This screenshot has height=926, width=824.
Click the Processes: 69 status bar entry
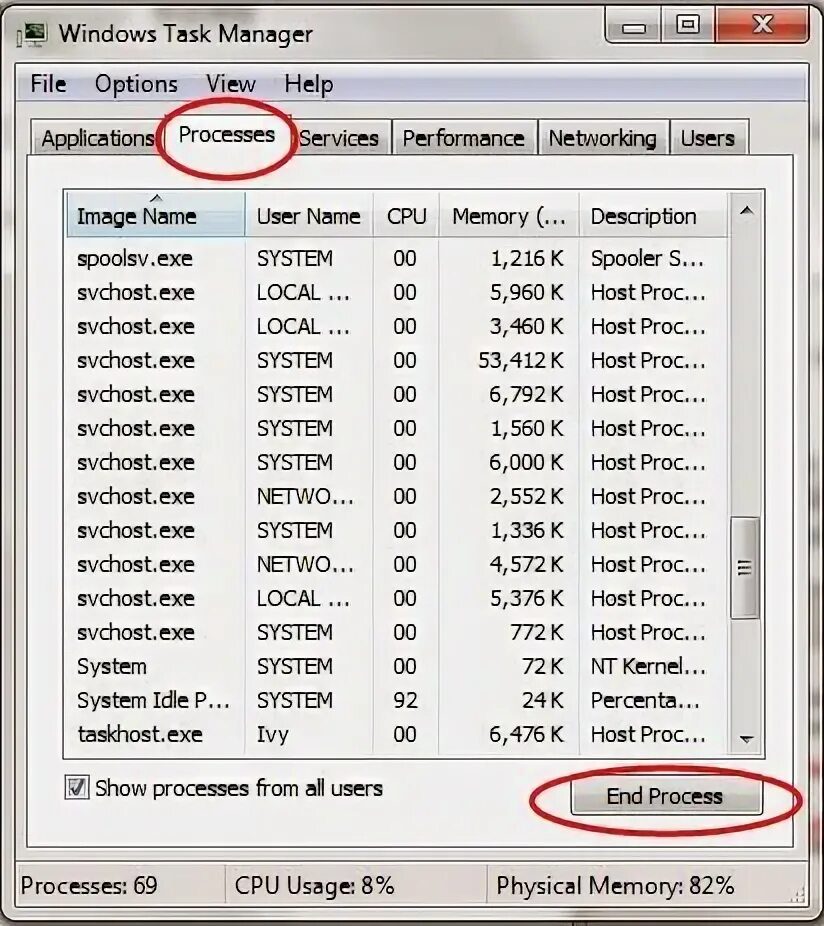[x=89, y=885]
